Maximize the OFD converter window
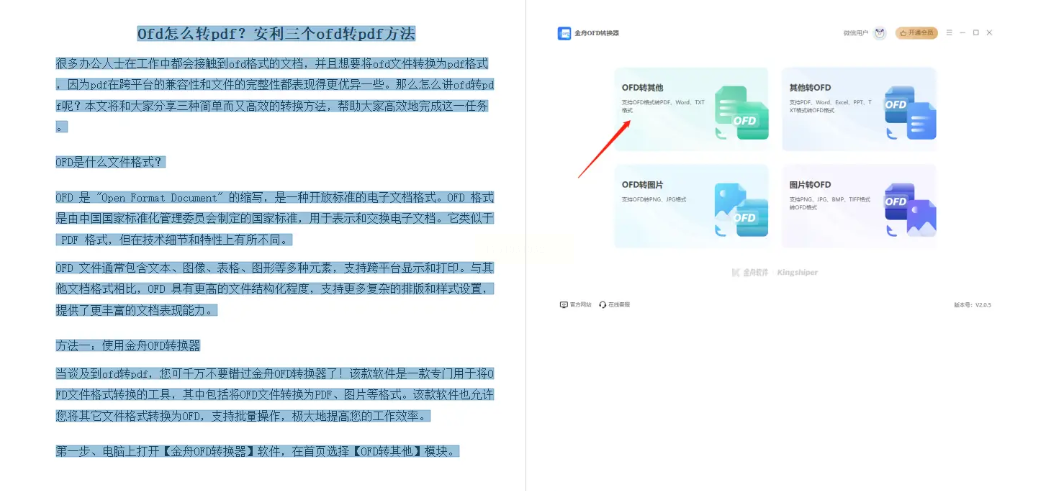This screenshot has height=491, width=1049. pos(976,33)
